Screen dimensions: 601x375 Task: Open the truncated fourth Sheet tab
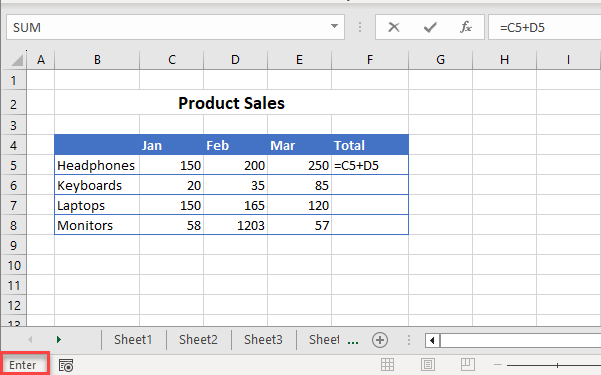324,340
